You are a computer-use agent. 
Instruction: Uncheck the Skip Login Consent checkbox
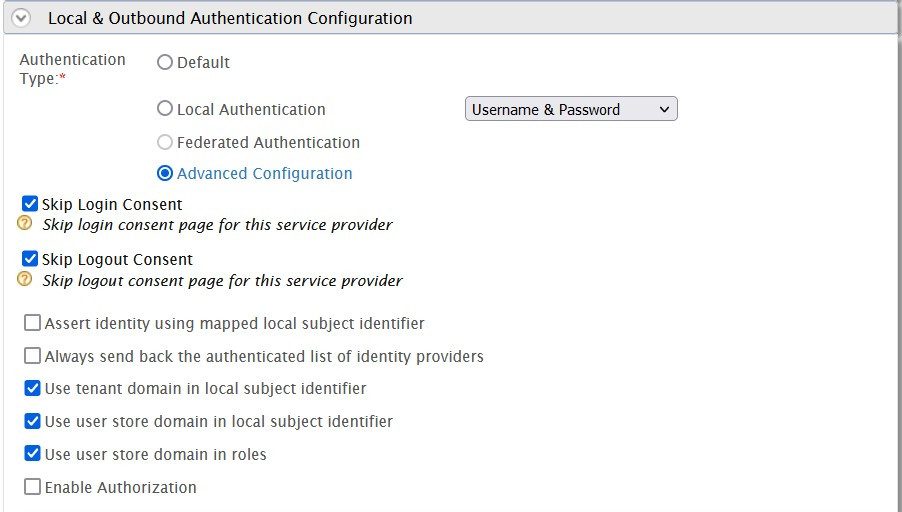pos(30,204)
